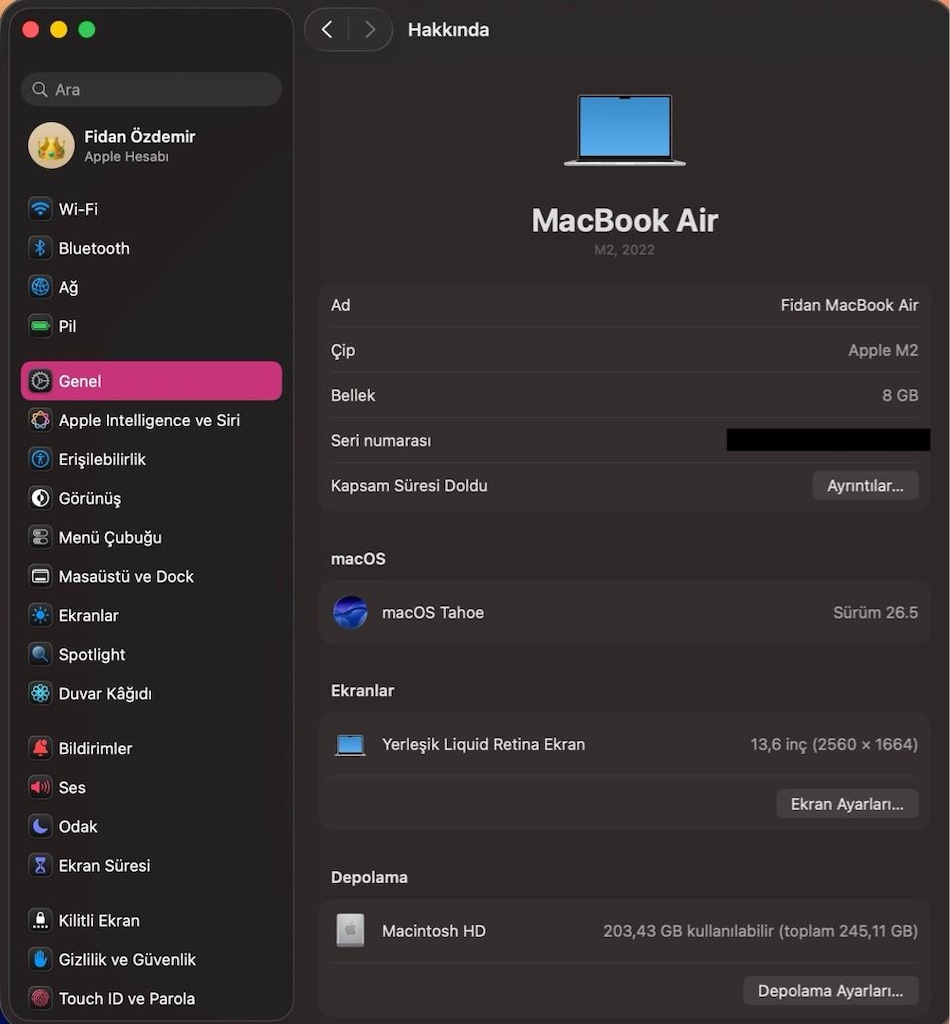Click the Genel gear icon
The image size is (950, 1024).
[x=40, y=381]
